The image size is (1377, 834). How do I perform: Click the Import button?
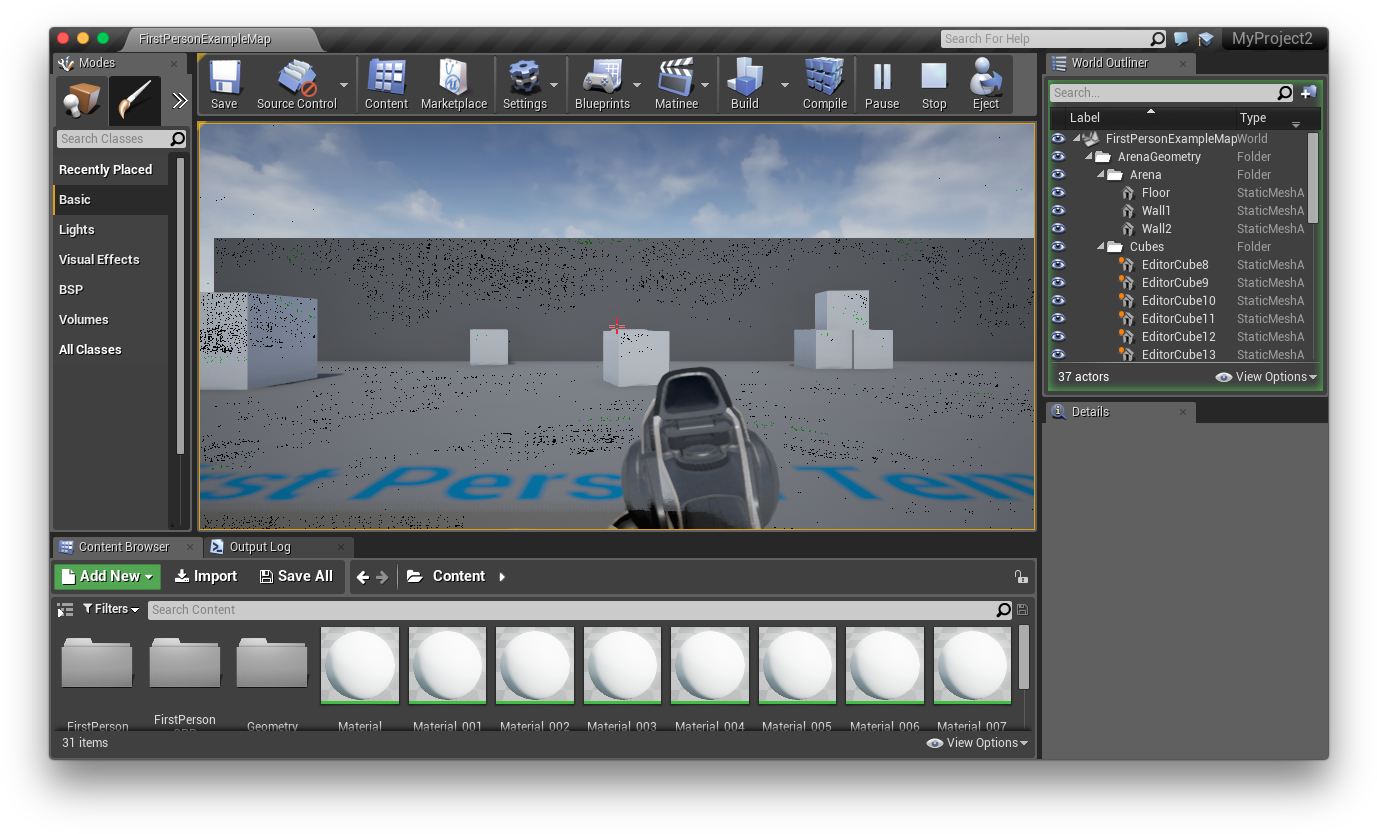click(x=206, y=576)
